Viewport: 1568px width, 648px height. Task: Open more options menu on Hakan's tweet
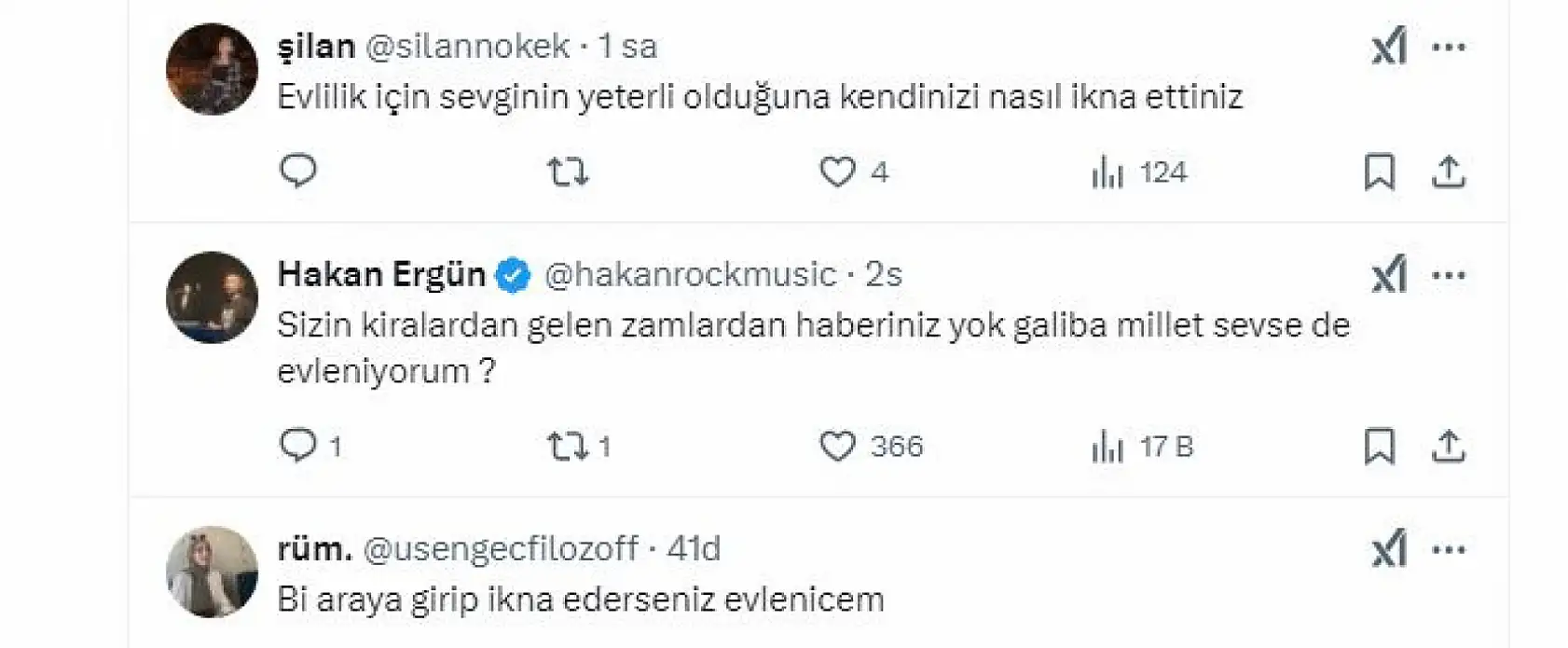point(1448,274)
